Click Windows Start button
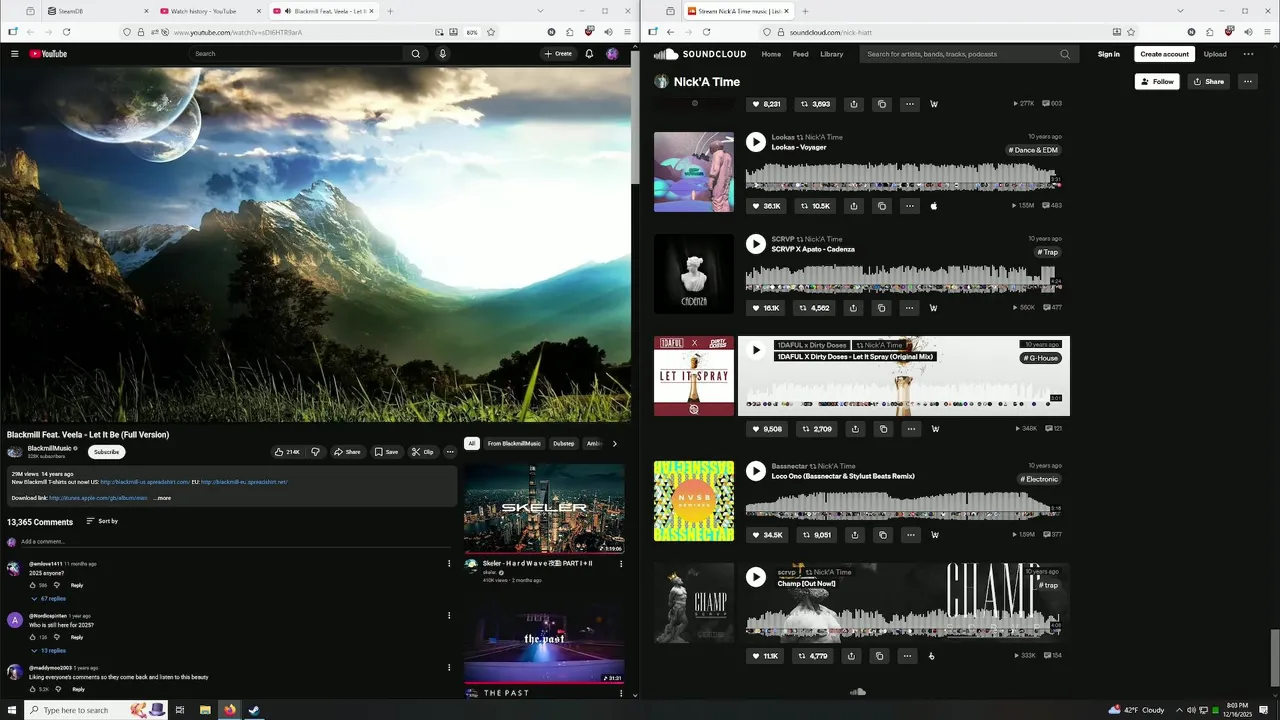Image resolution: width=1280 pixels, height=720 pixels. (11, 710)
